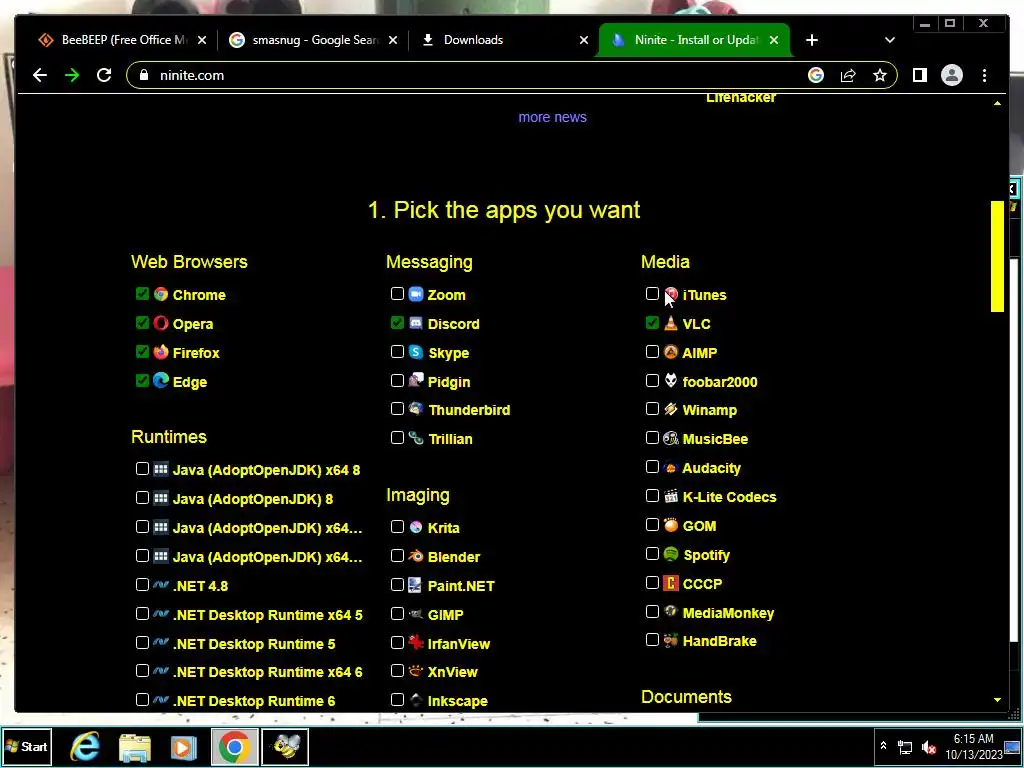Click the HandBrake app icon
The height and width of the screenshot is (768, 1024).
click(671, 641)
